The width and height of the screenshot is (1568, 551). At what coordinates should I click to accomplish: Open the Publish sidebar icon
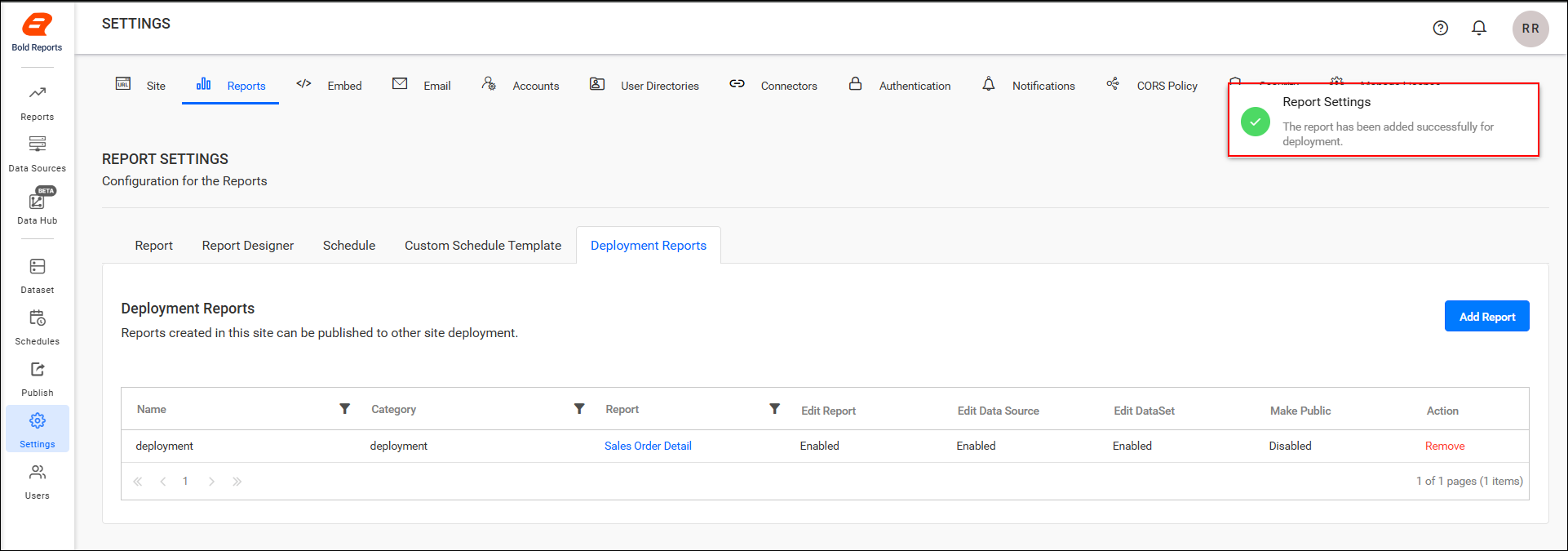pos(38,379)
